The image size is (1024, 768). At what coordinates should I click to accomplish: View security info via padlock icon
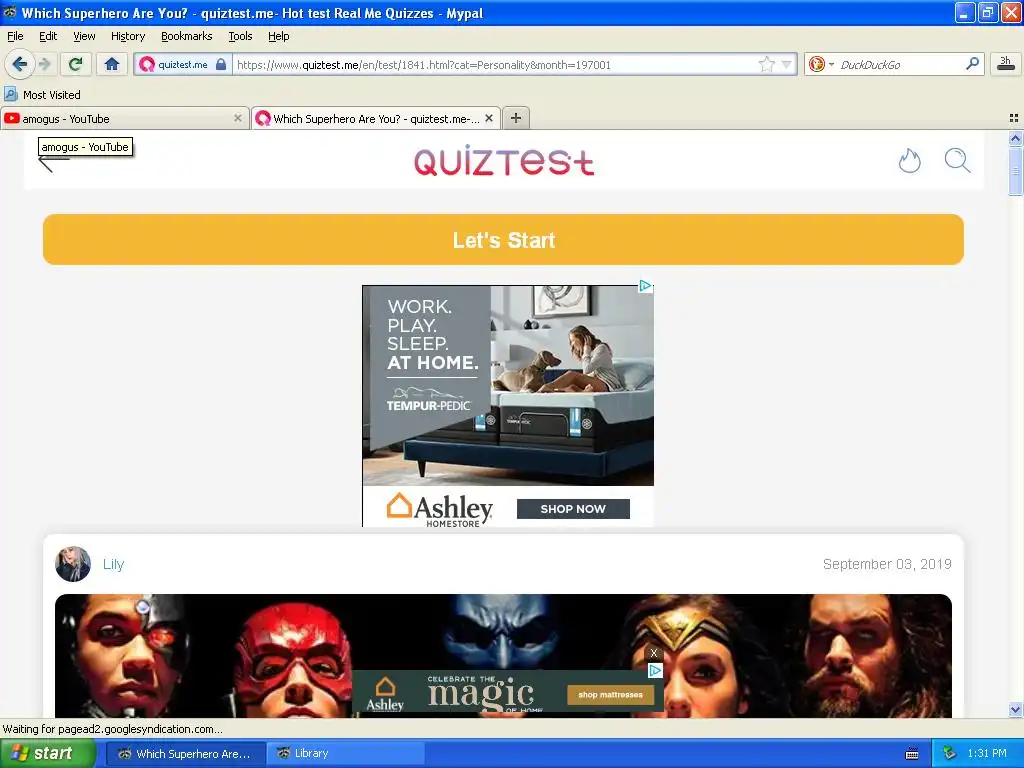221,64
